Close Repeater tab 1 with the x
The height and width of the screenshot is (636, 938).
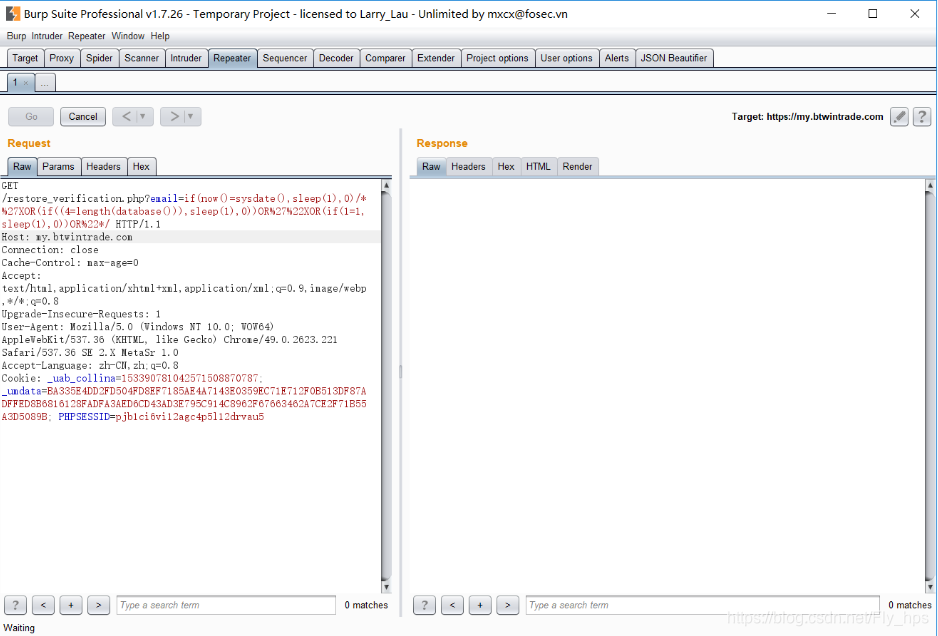[26, 83]
